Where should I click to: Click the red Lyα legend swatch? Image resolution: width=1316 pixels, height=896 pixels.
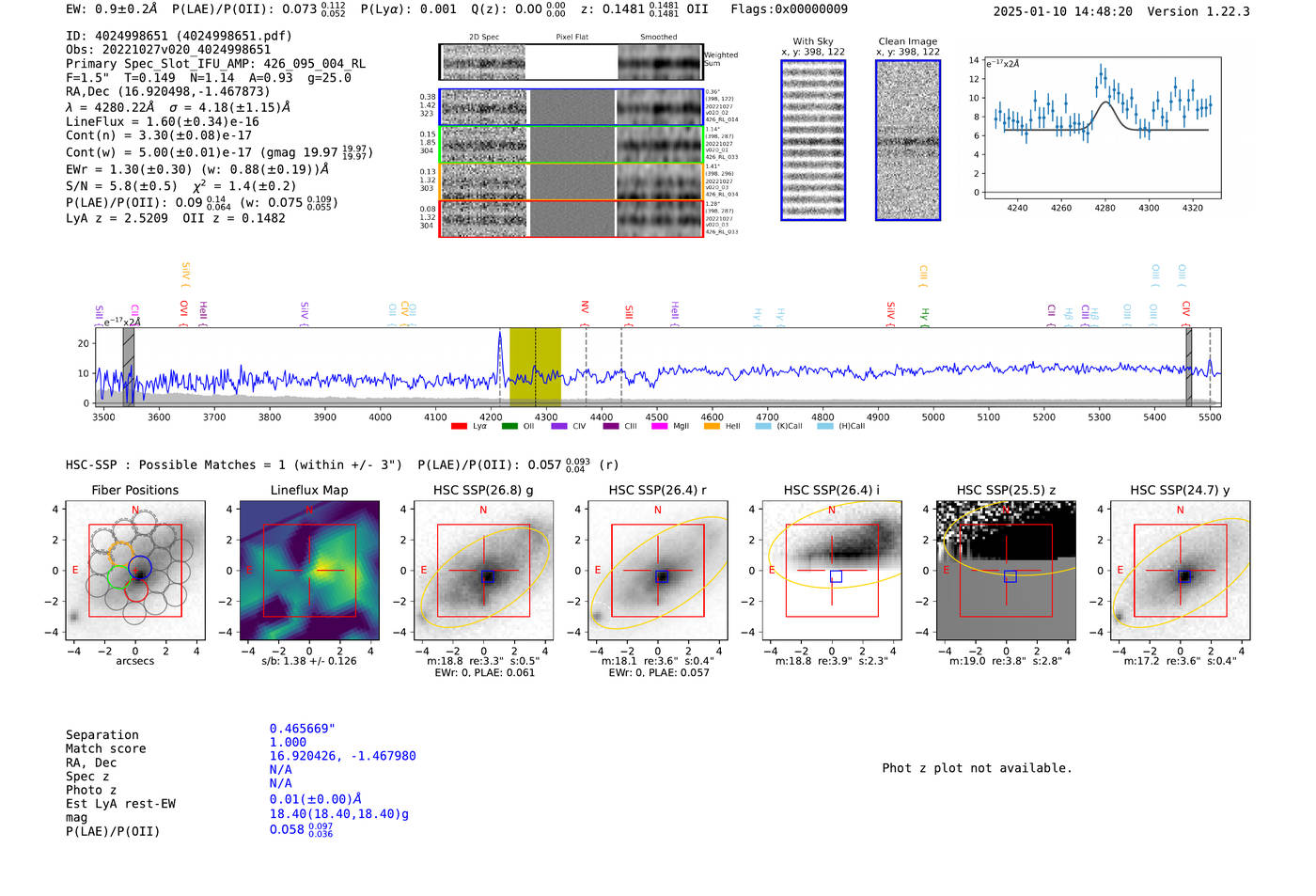[x=459, y=426]
